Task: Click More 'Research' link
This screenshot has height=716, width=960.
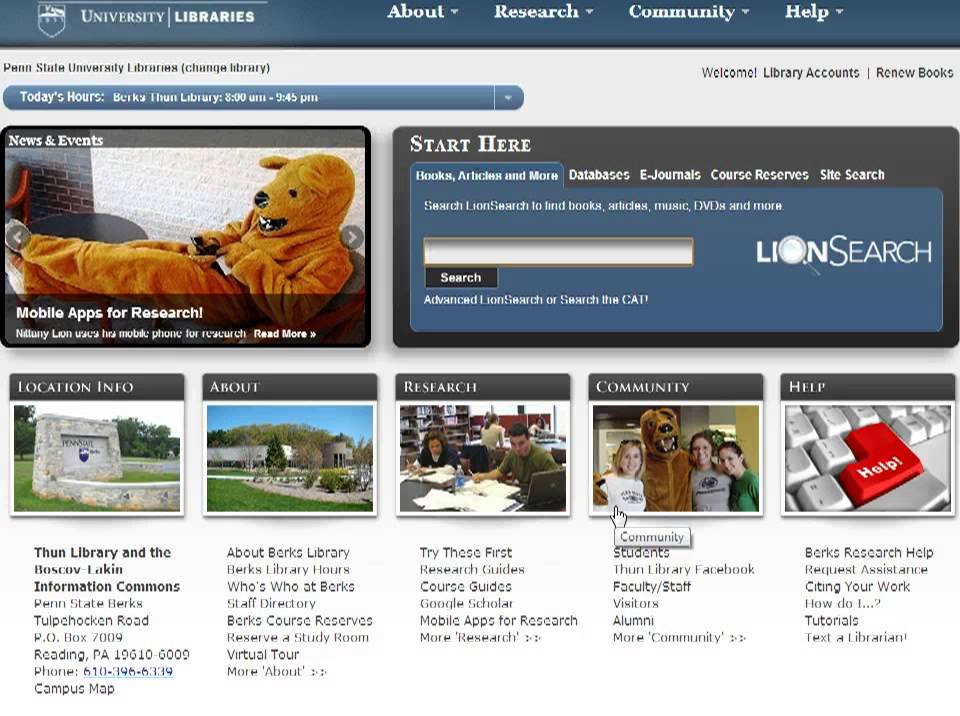Action: coord(480,638)
